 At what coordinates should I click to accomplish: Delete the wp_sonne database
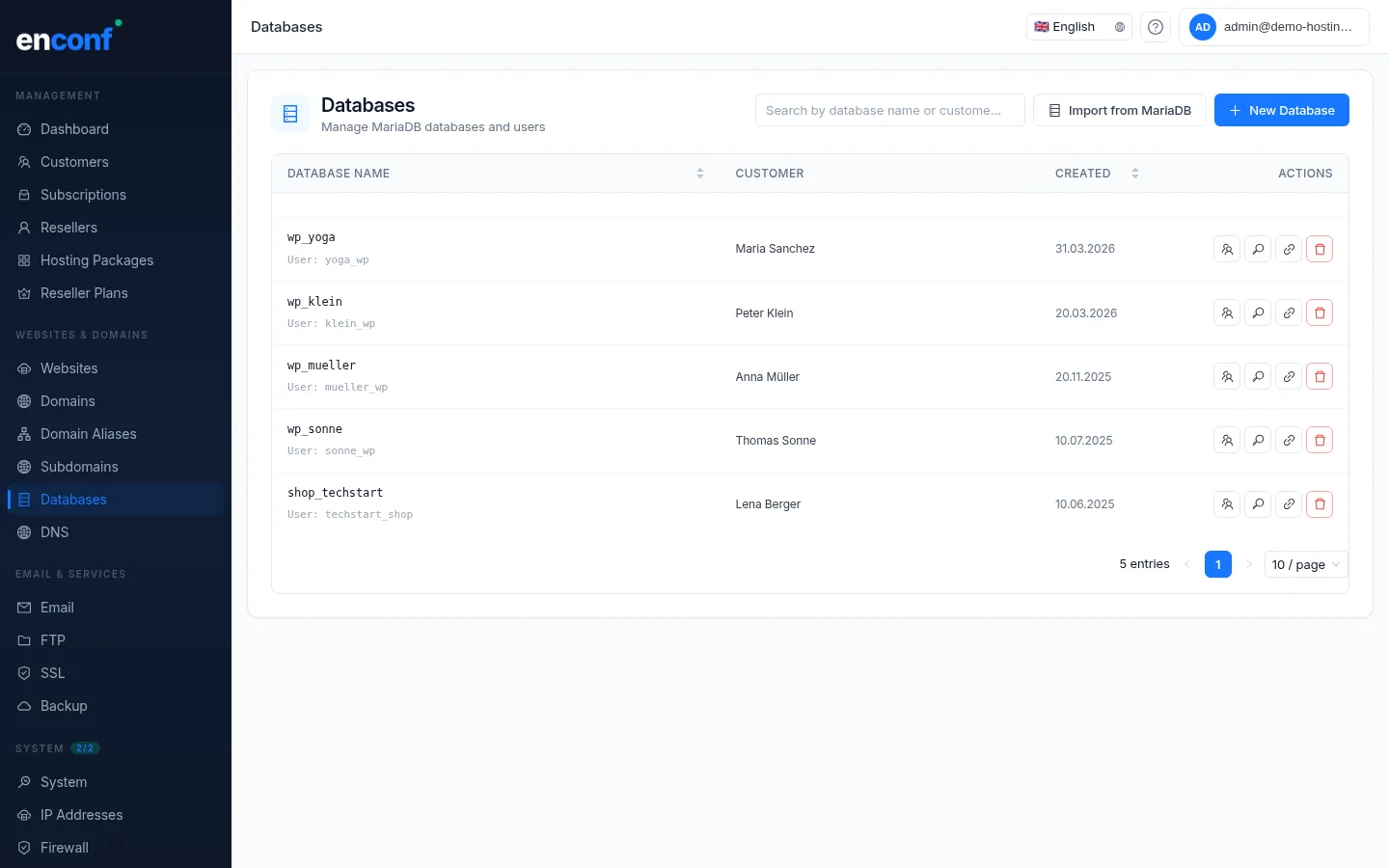pyautogui.click(x=1320, y=440)
